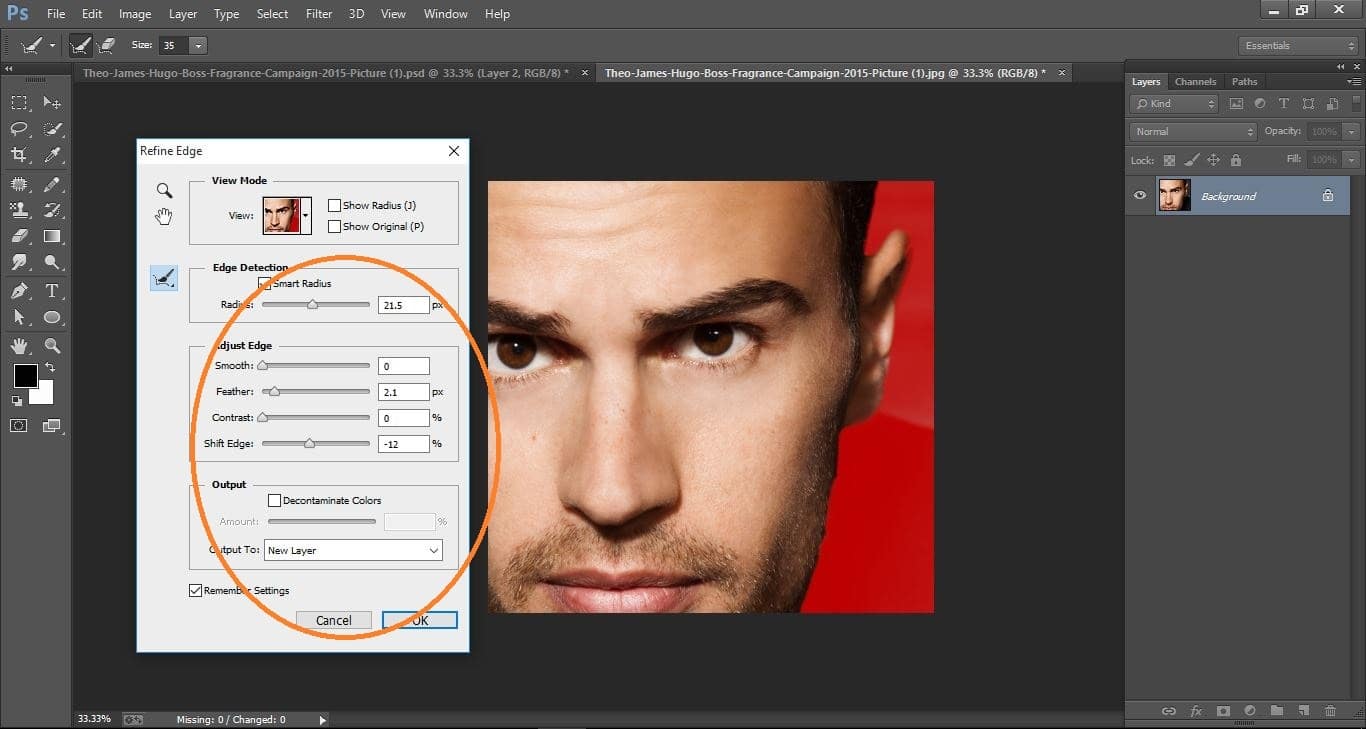Open the Filter menu

pyautogui.click(x=318, y=13)
